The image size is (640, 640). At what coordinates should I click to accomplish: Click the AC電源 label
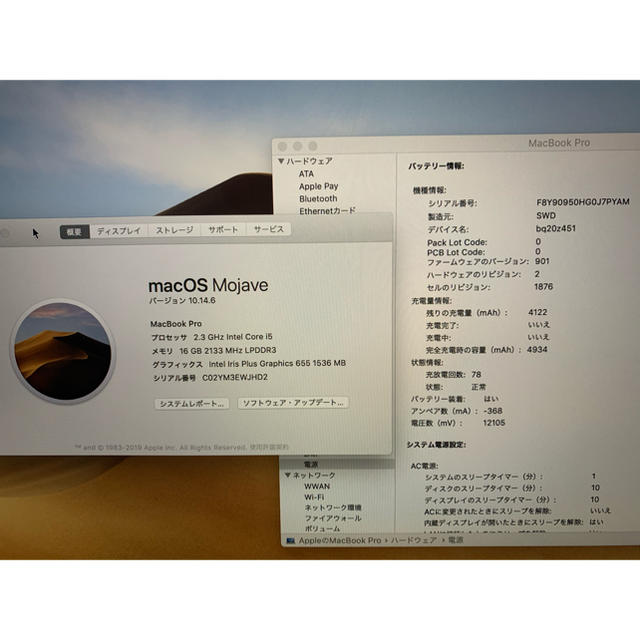point(424,466)
